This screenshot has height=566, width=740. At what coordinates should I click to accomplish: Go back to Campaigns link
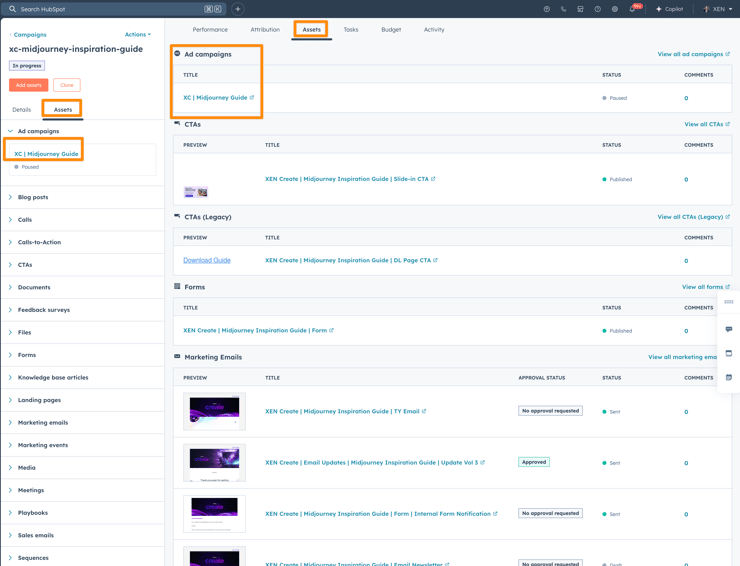tap(28, 34)
